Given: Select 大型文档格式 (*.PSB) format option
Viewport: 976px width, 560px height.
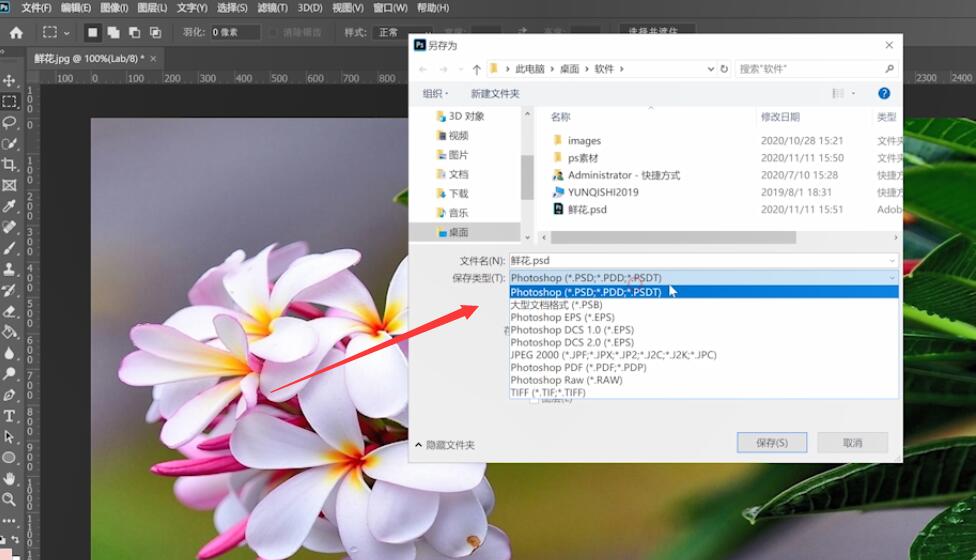Looking at the screenshot, I should pos(703,305).
